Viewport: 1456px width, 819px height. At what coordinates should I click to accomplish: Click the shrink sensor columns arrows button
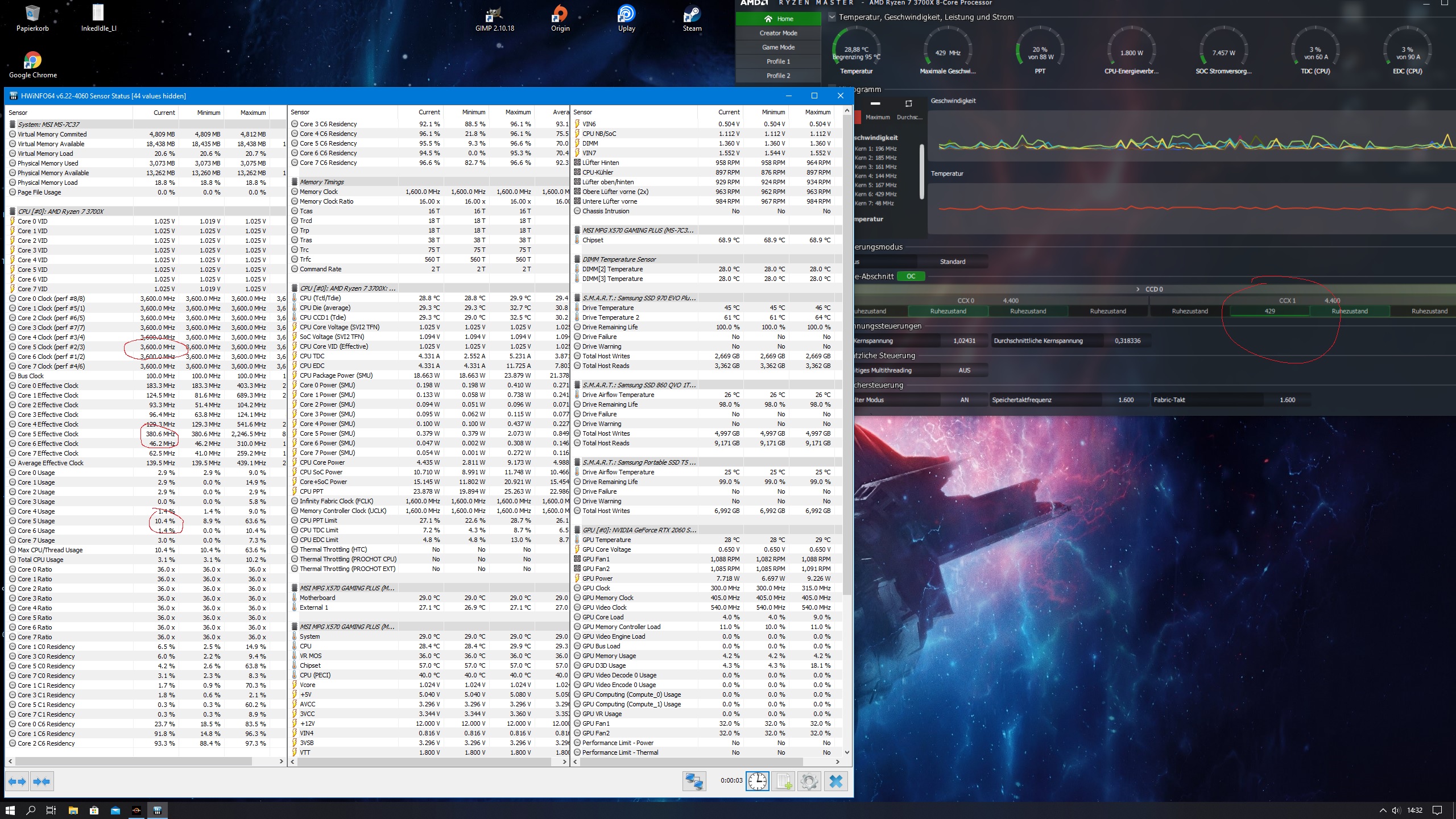coord(42,781)
